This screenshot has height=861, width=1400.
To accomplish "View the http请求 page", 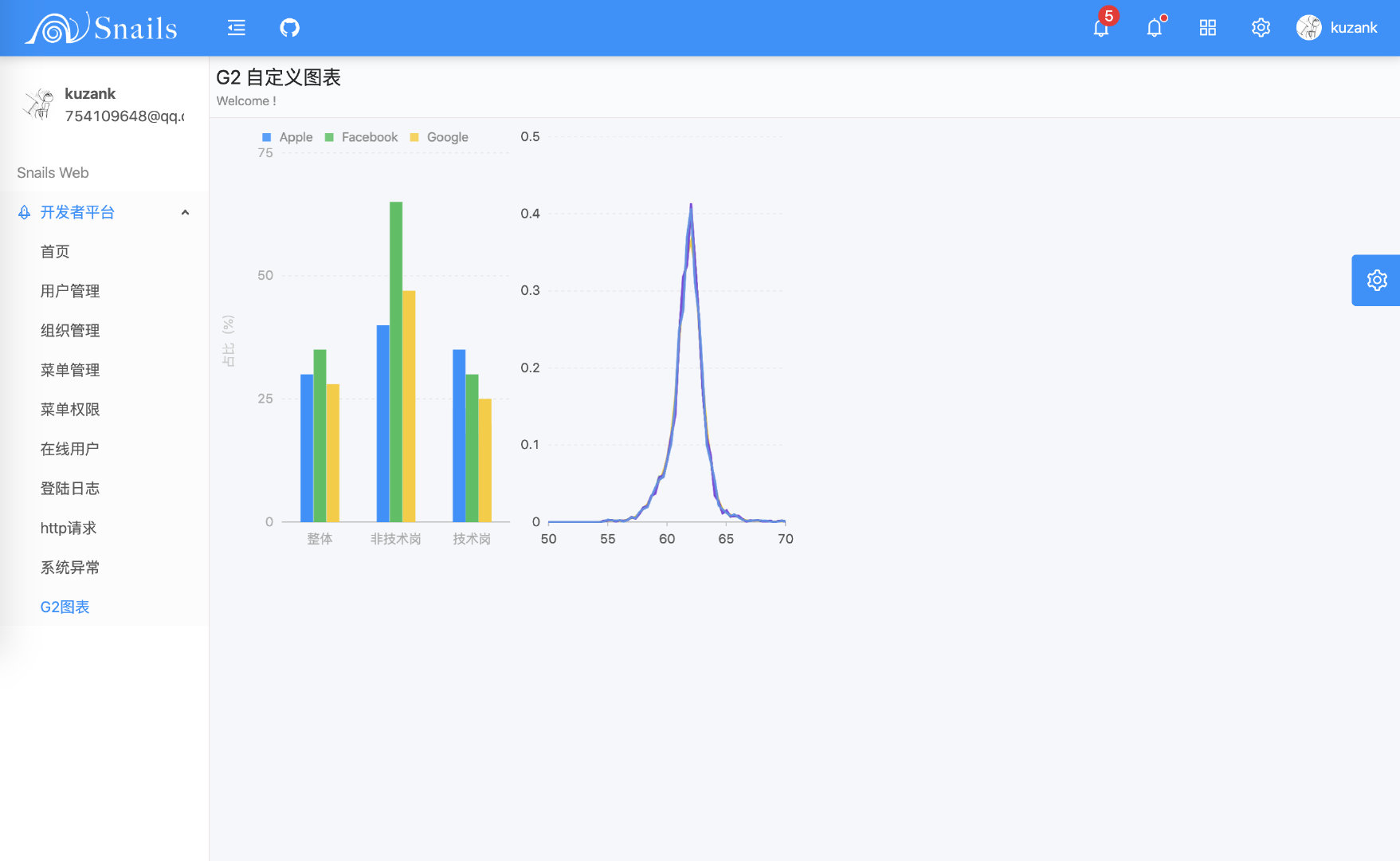I will tap(69, 528).
